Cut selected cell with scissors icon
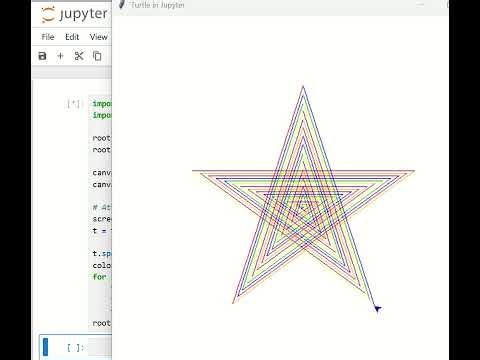 coord(79,56)
